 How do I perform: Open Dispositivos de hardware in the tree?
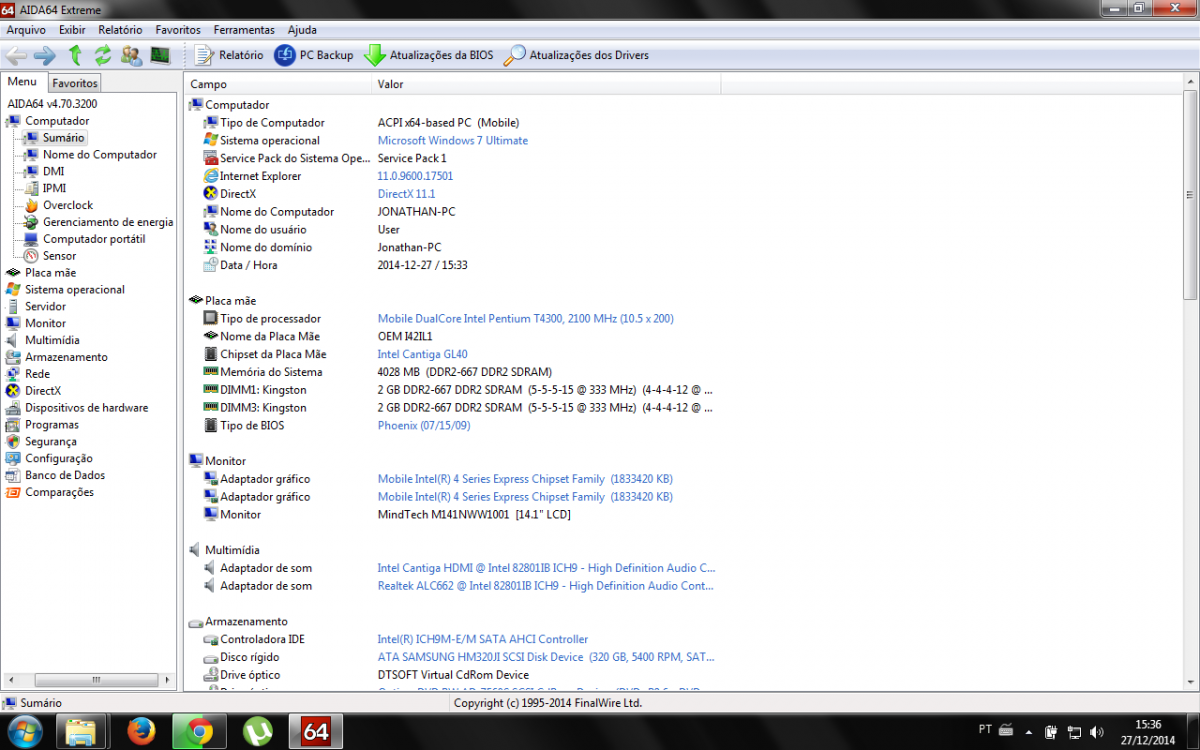pos(86,408)
